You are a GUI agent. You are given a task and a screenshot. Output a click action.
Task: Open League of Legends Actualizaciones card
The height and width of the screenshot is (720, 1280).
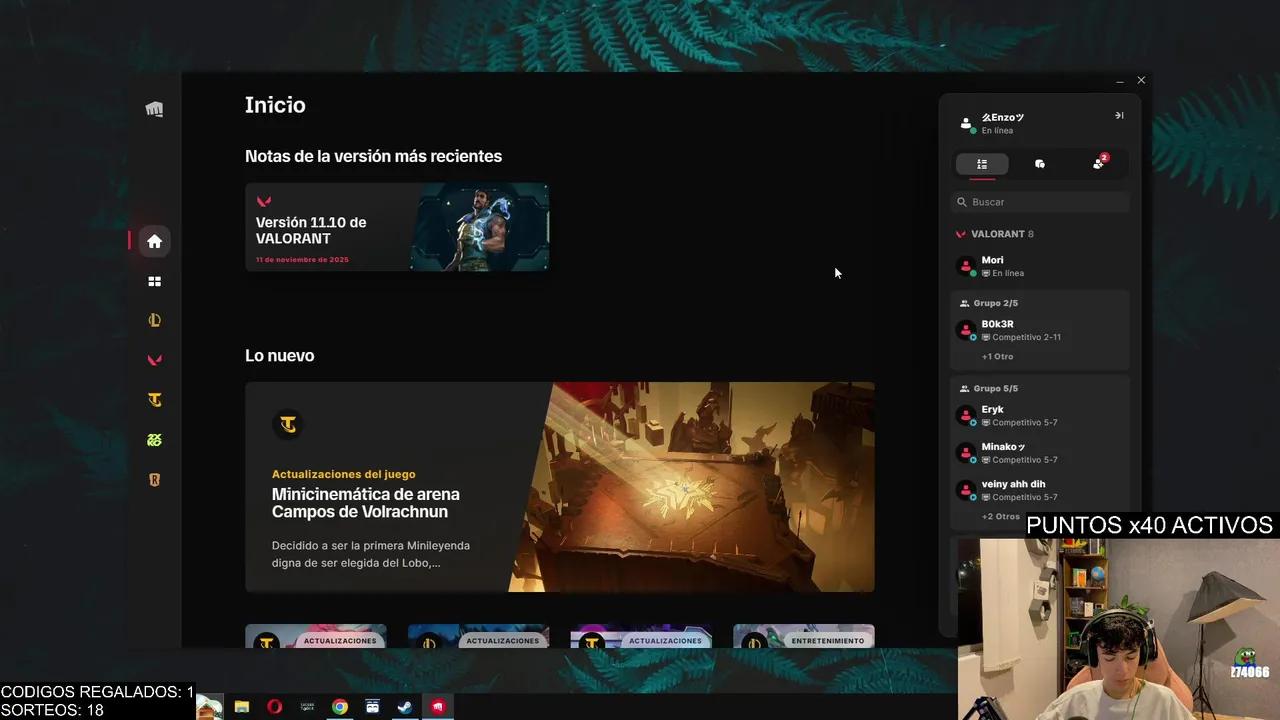coord(478,636)
